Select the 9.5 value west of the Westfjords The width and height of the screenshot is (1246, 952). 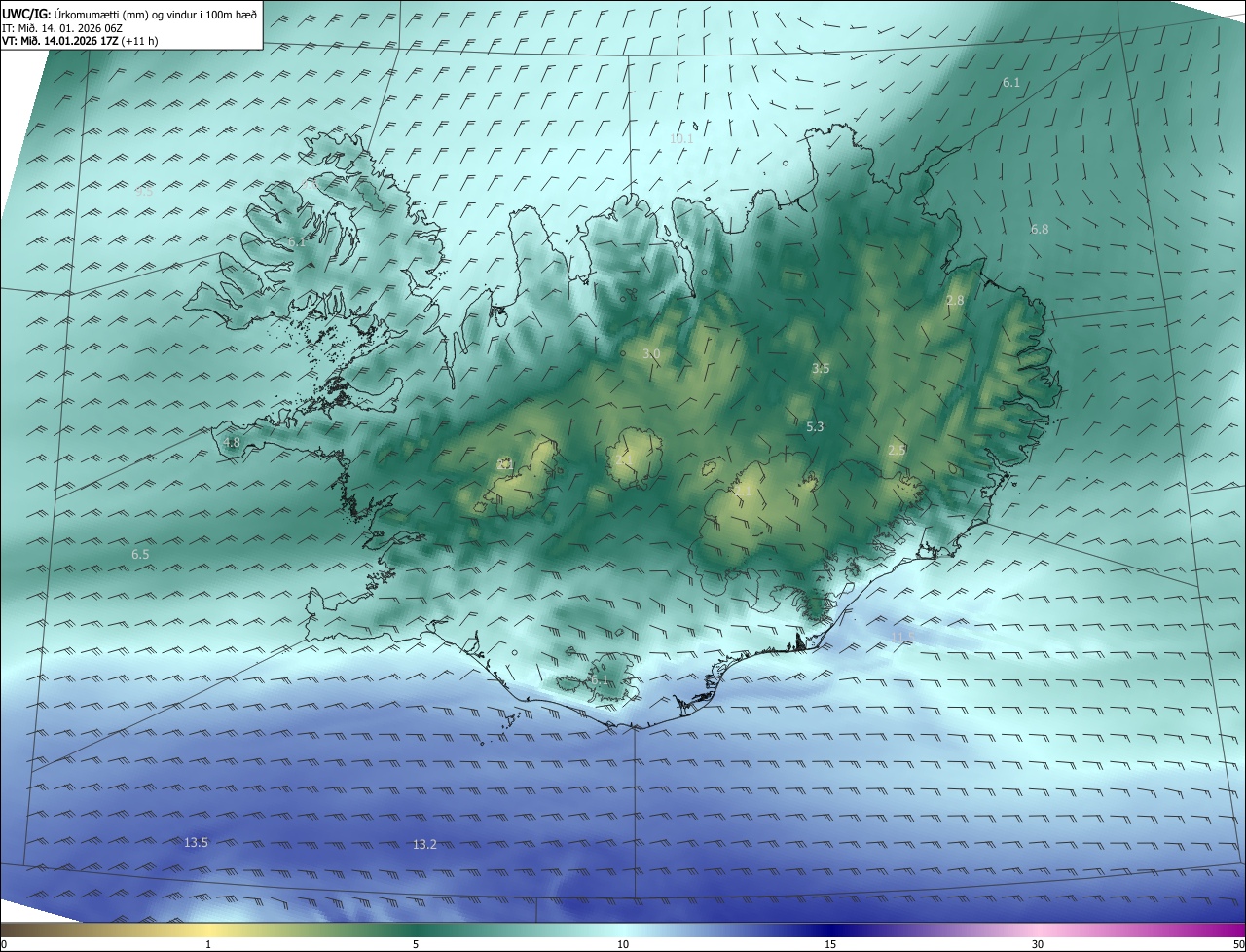144,191
